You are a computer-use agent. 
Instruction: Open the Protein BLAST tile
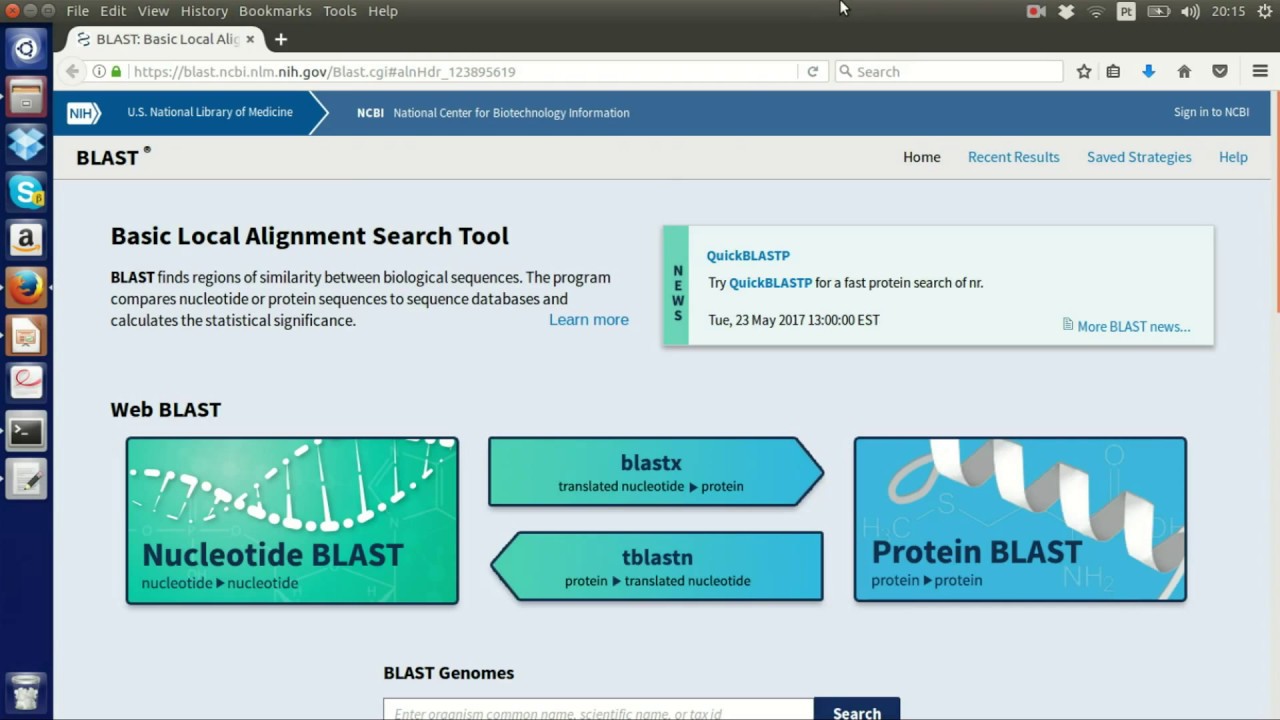tap(1020, 519)
